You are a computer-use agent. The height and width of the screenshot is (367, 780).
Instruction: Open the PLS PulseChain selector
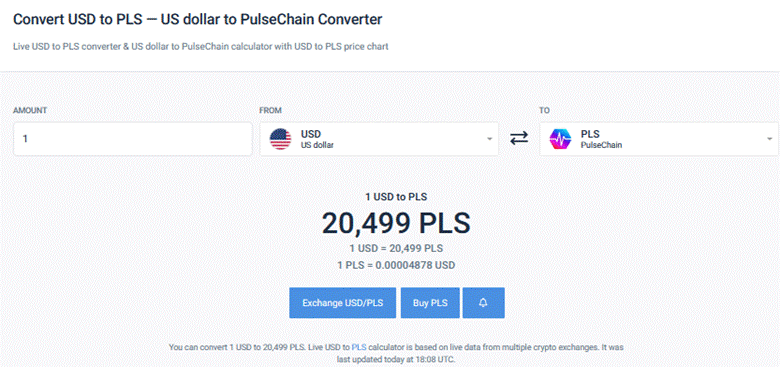coord(660,139)
